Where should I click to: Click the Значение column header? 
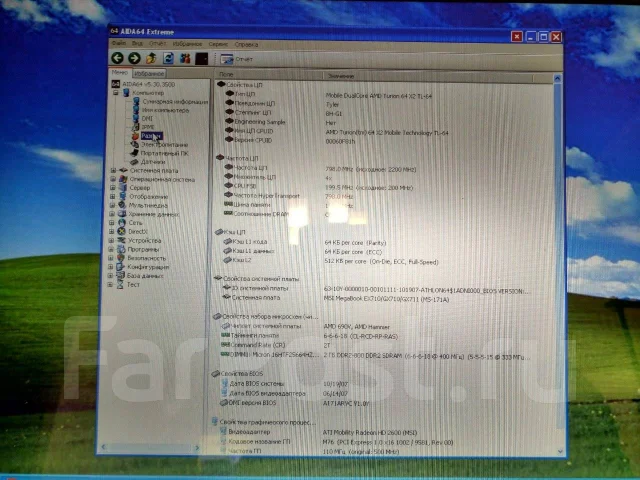click(x=429, y=76)
